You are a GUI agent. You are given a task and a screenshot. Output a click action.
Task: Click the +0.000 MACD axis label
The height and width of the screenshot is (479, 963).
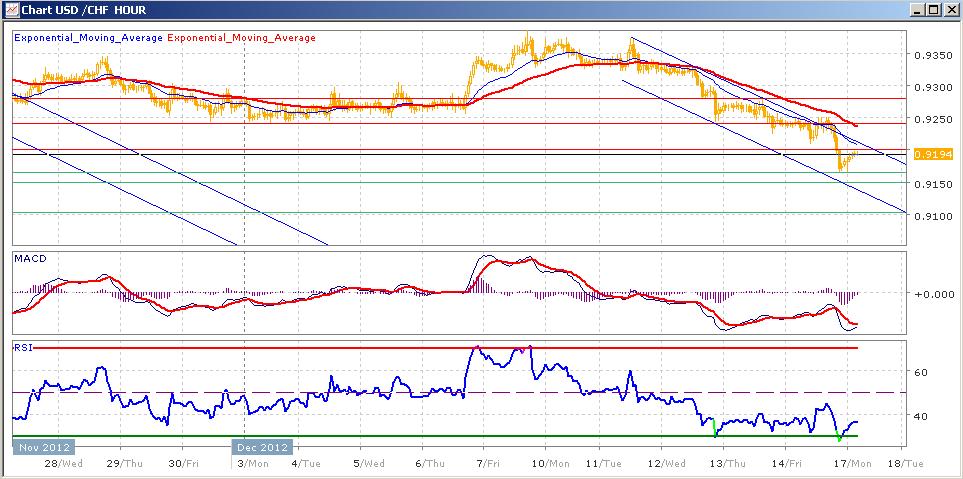(932, 294)
